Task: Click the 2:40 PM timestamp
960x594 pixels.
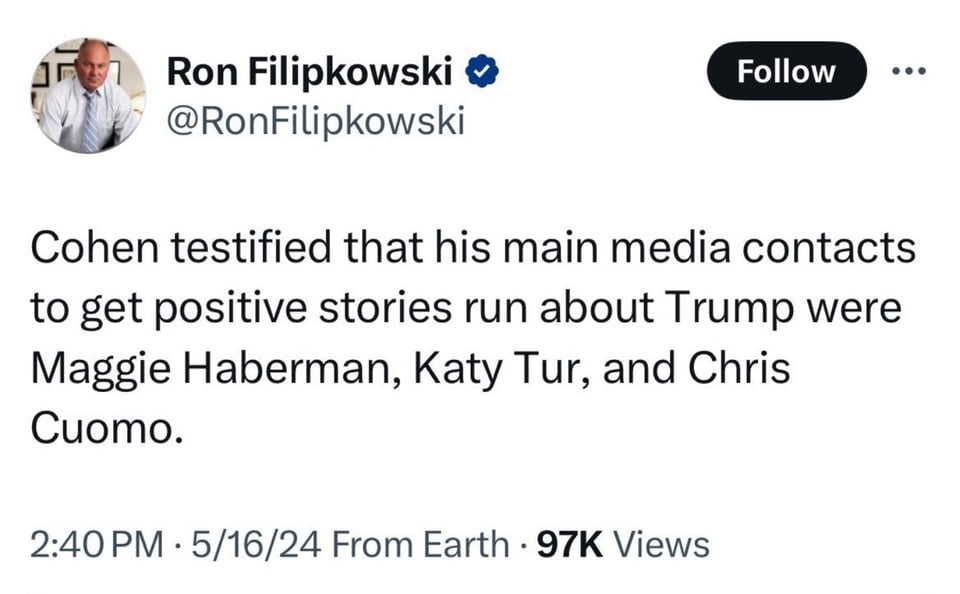Action: pyautogui.click(x=97, y=545)
